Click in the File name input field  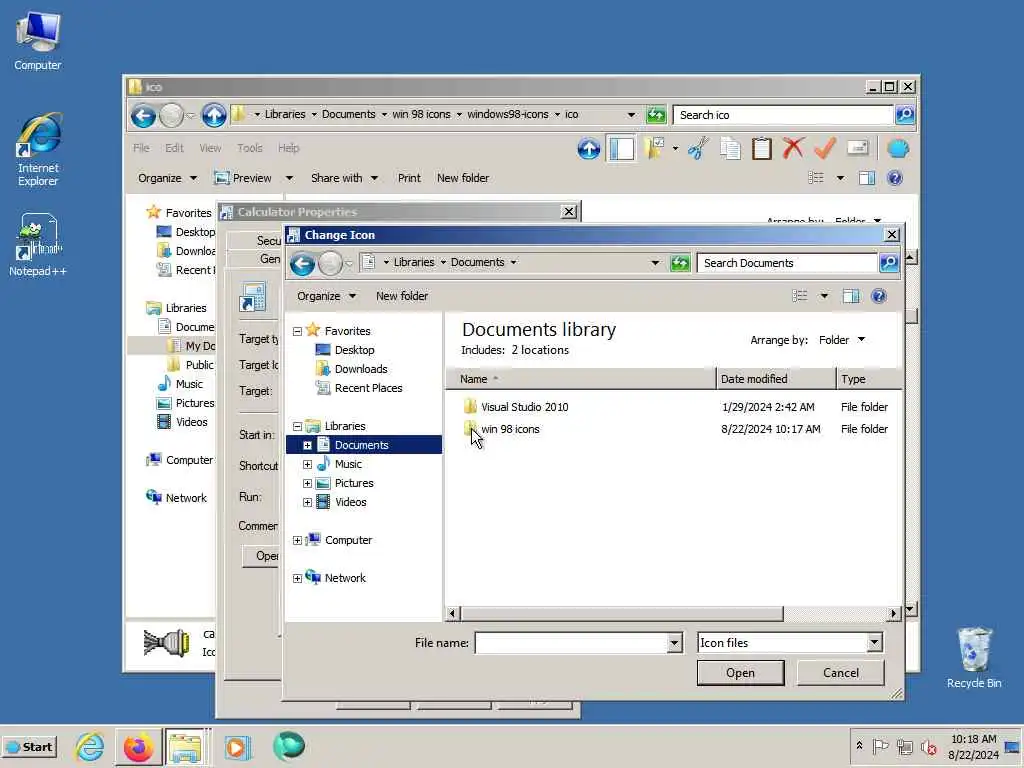coord(571,643)
